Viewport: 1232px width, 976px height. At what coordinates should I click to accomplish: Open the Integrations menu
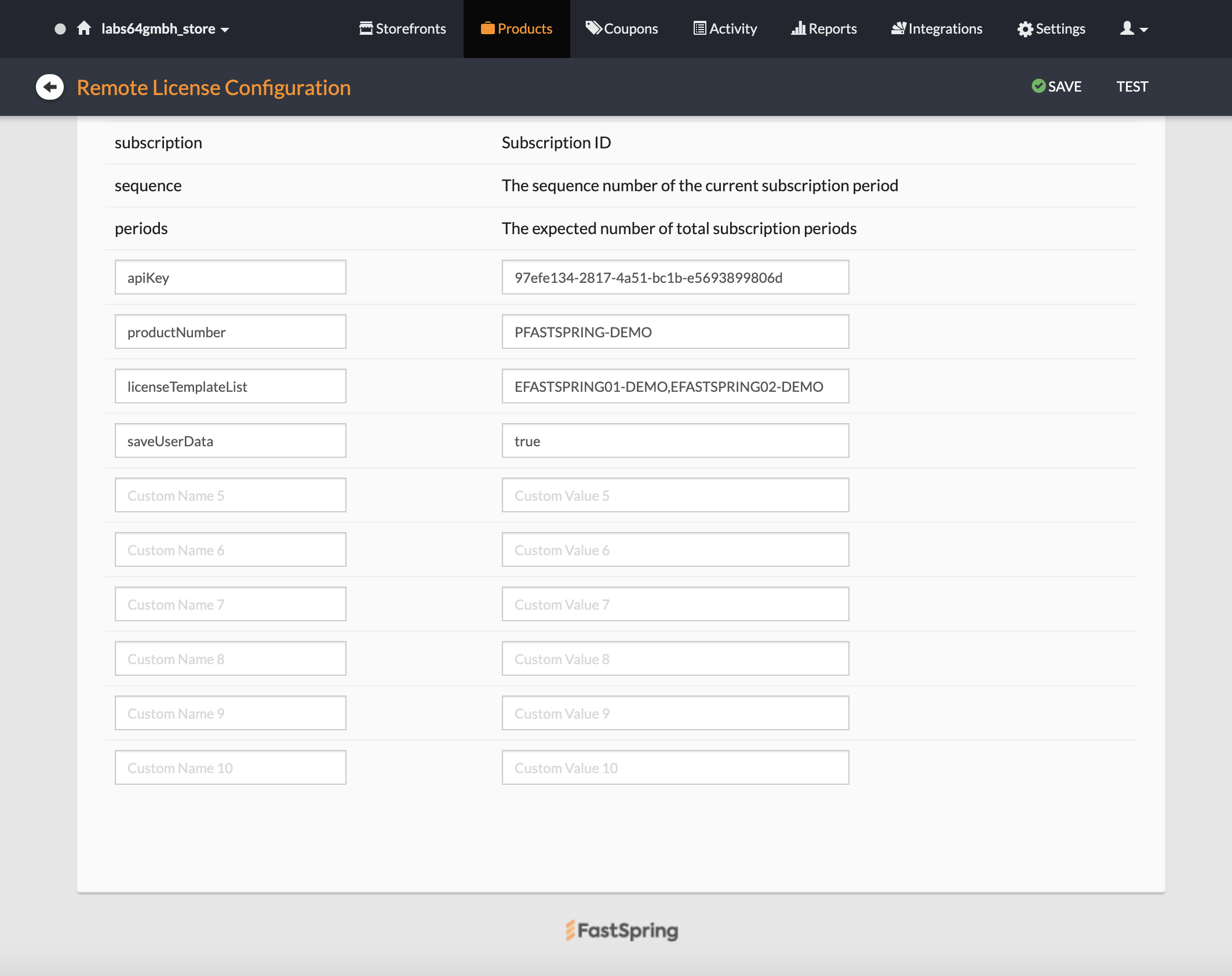936,29
